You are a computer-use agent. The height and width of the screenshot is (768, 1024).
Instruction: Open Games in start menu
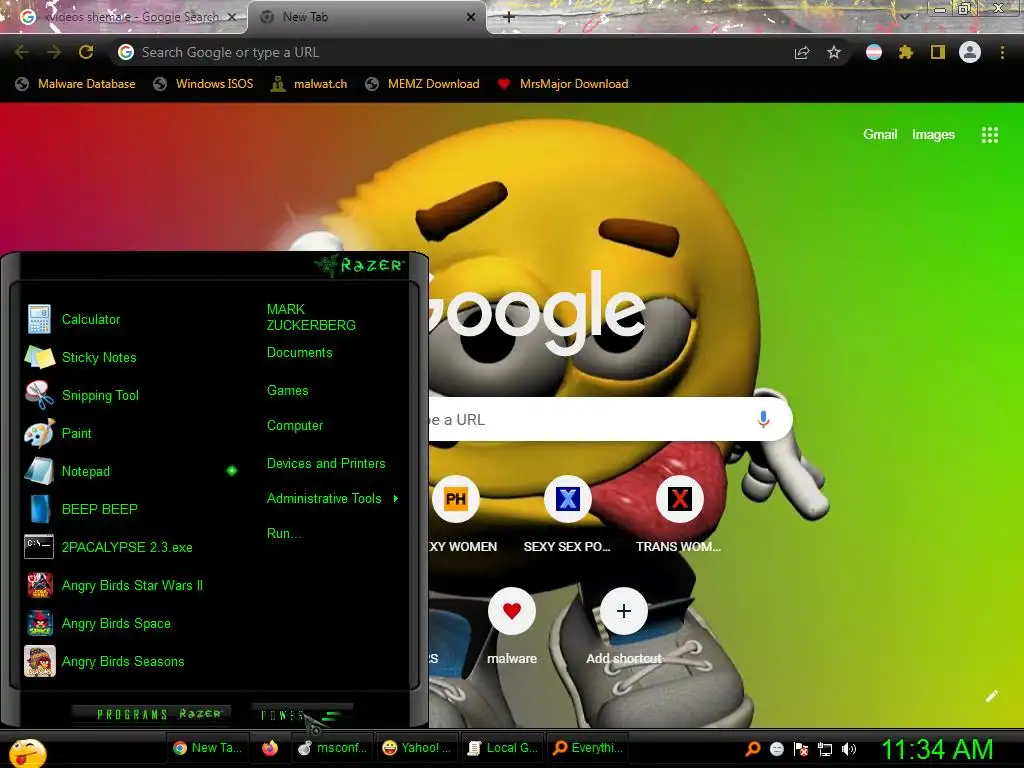(x=287, y=391)
